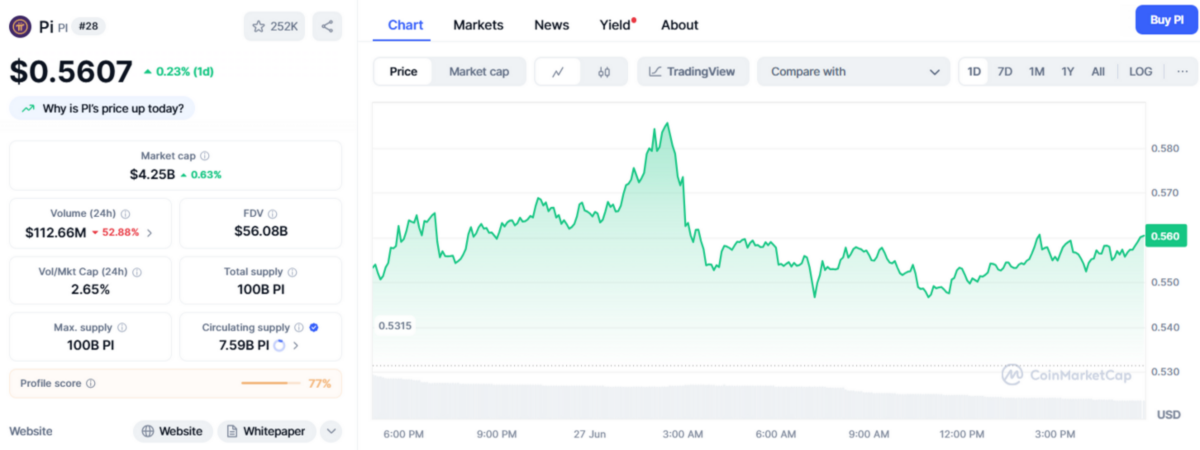This screenshot has width=1200, height=450.
Task: Click info icon next to Circulating supply
Action: [x=299, y=328]
